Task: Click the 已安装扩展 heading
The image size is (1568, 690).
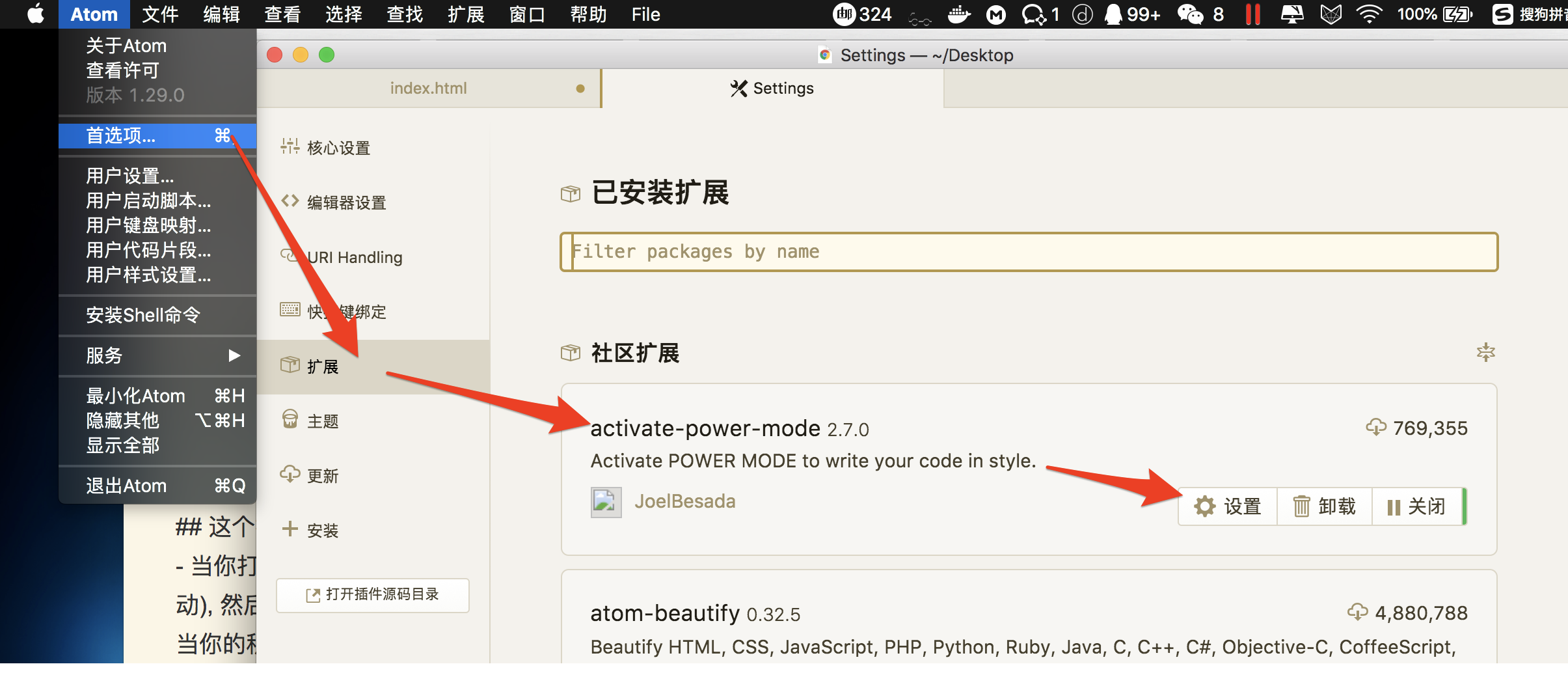Action: click(x=660, y=193)
